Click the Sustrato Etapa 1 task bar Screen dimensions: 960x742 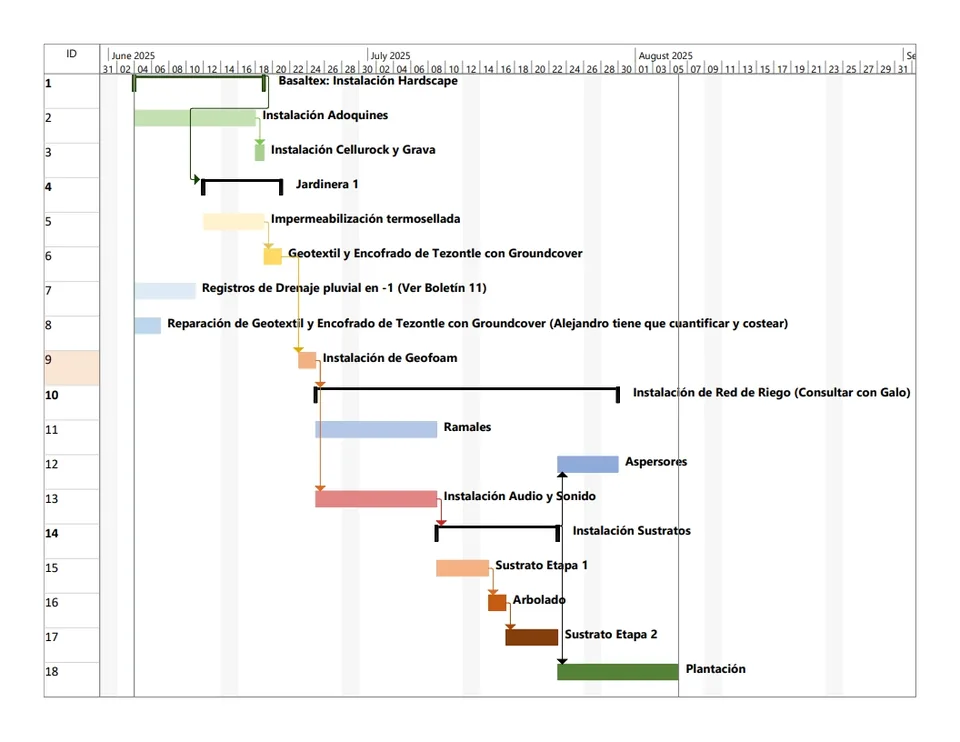coord(462,568)
